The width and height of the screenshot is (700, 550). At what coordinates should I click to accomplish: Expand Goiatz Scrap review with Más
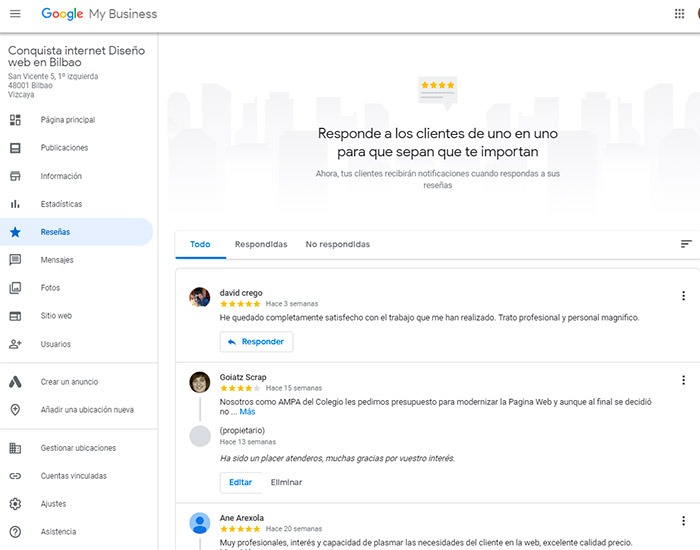point(247,411)
